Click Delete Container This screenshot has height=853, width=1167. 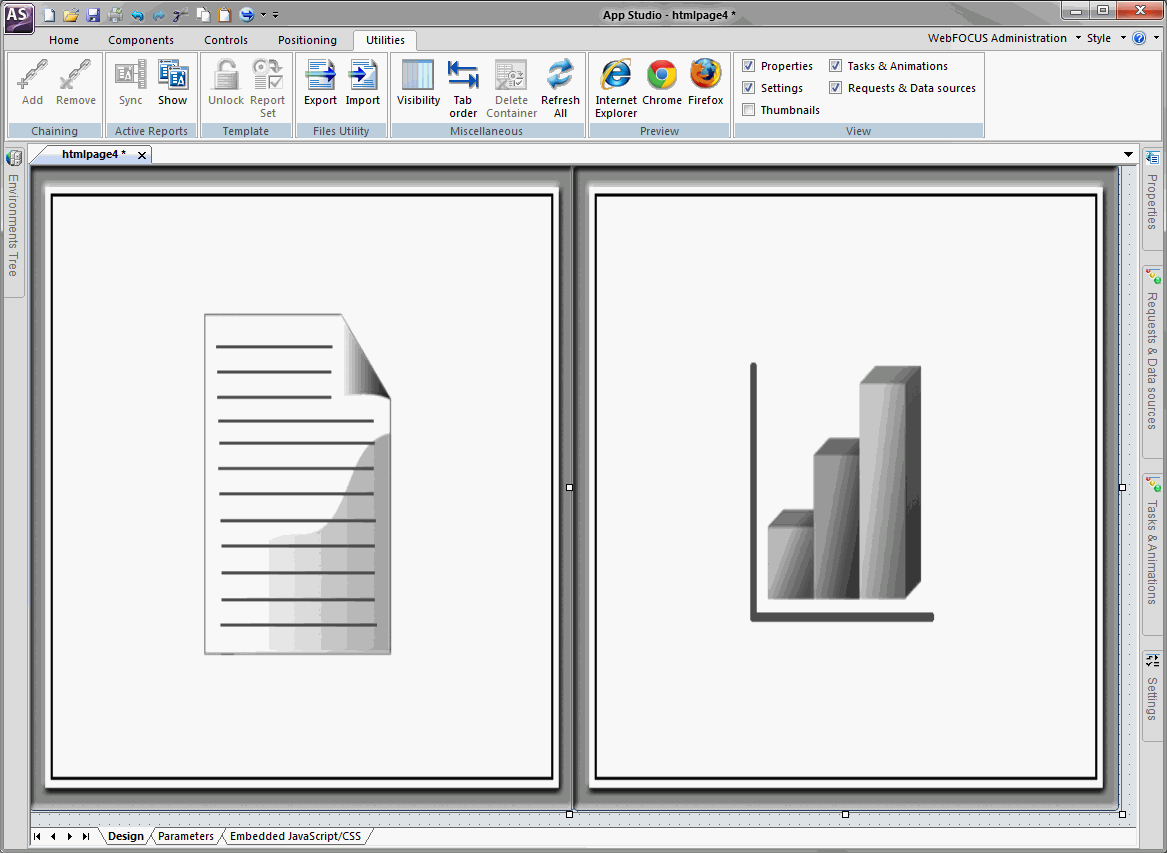click(511, 89)
